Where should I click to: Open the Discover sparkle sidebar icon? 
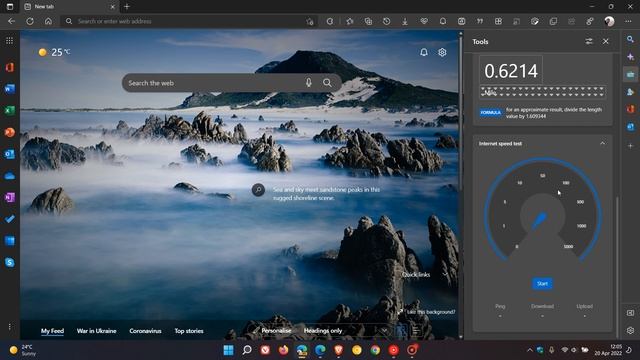[x=631, y=57]
